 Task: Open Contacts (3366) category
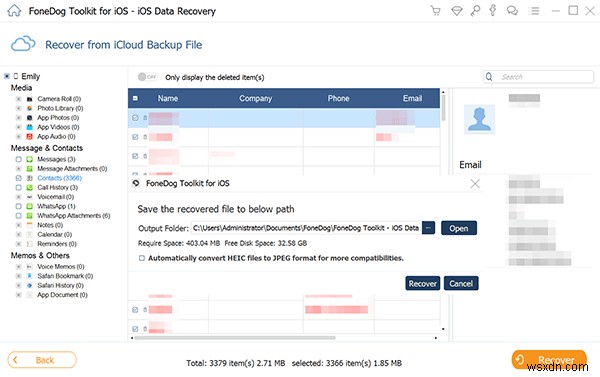[60, 178]
